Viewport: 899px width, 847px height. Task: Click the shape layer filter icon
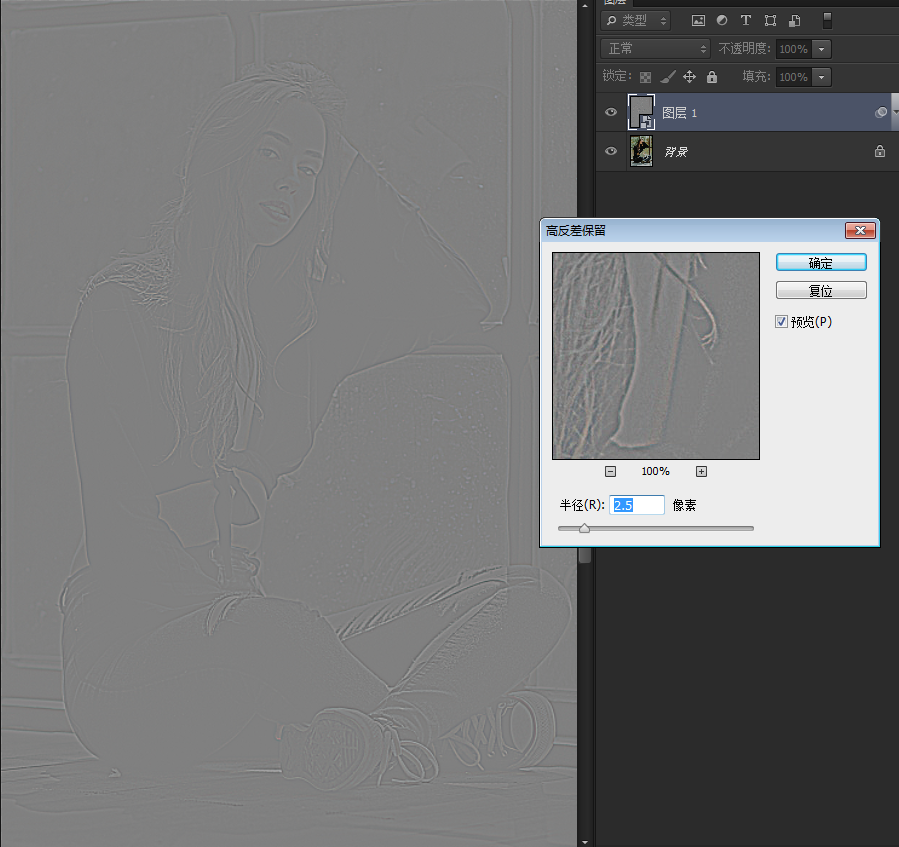[x=770, y=20]
